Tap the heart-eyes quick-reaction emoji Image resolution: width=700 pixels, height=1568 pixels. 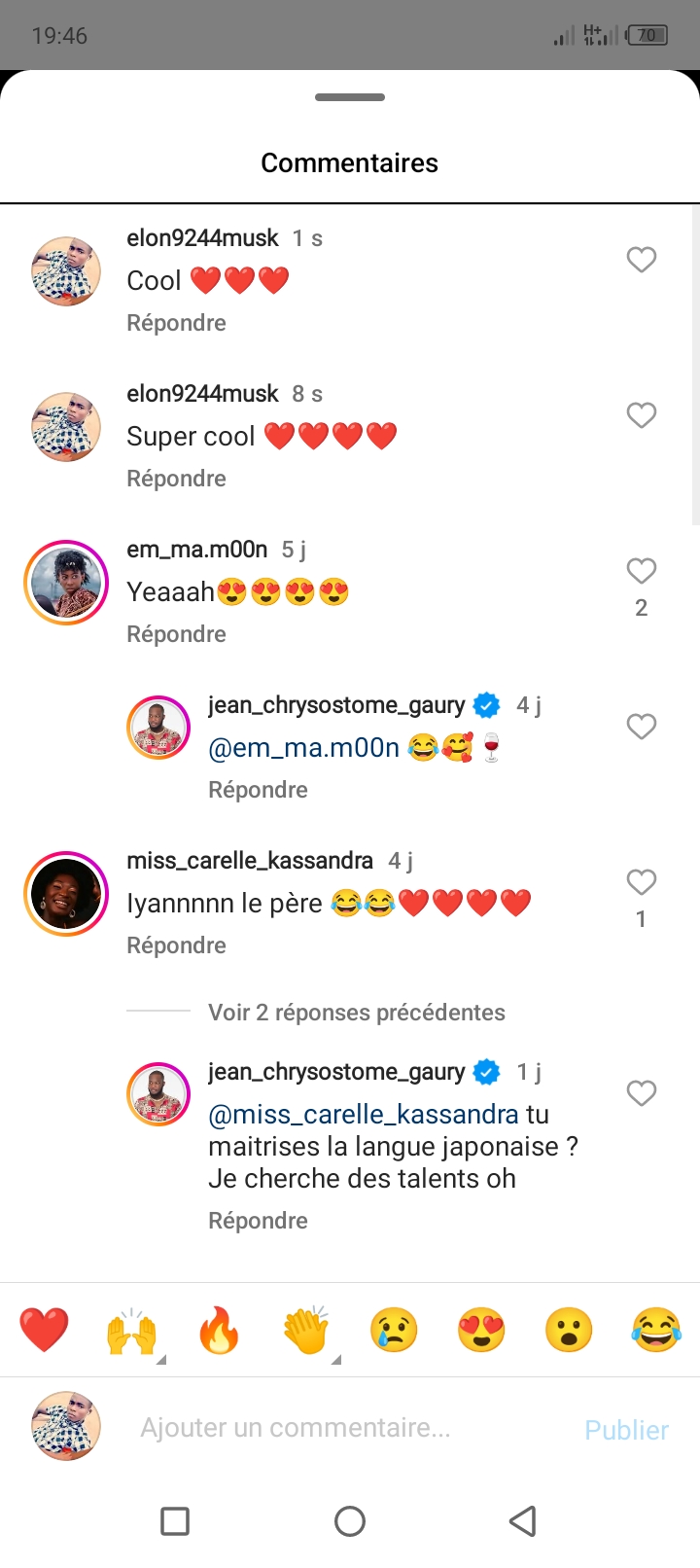(x=481, y=1330)
